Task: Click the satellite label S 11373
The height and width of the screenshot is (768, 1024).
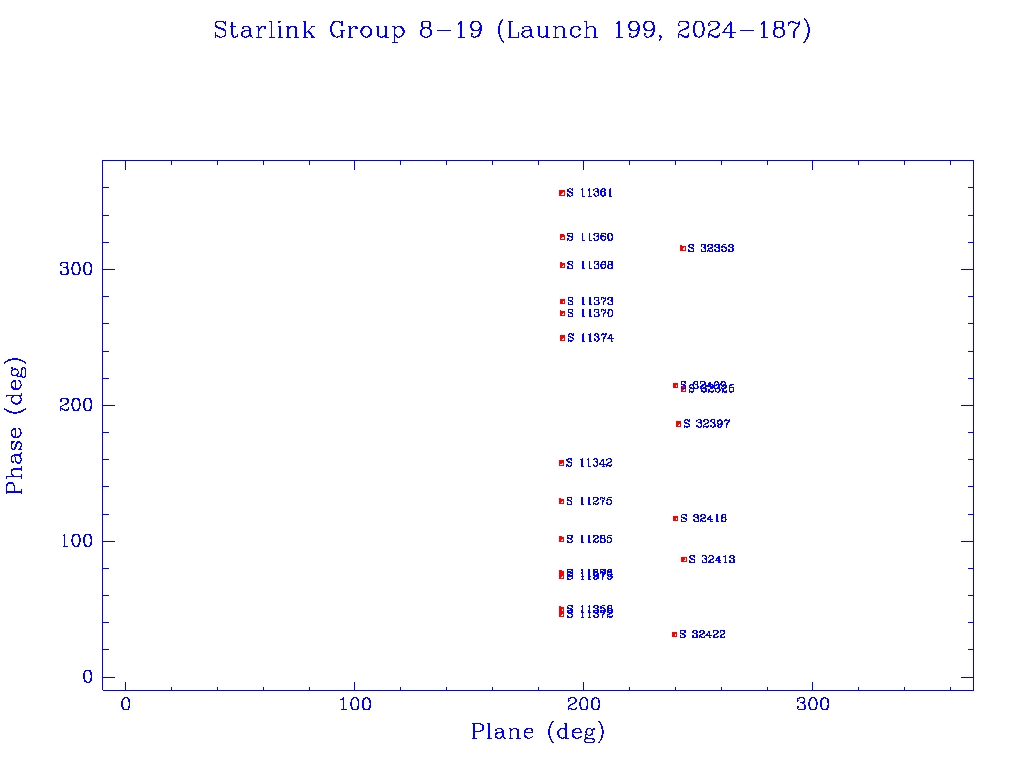Action: (590, 301)
